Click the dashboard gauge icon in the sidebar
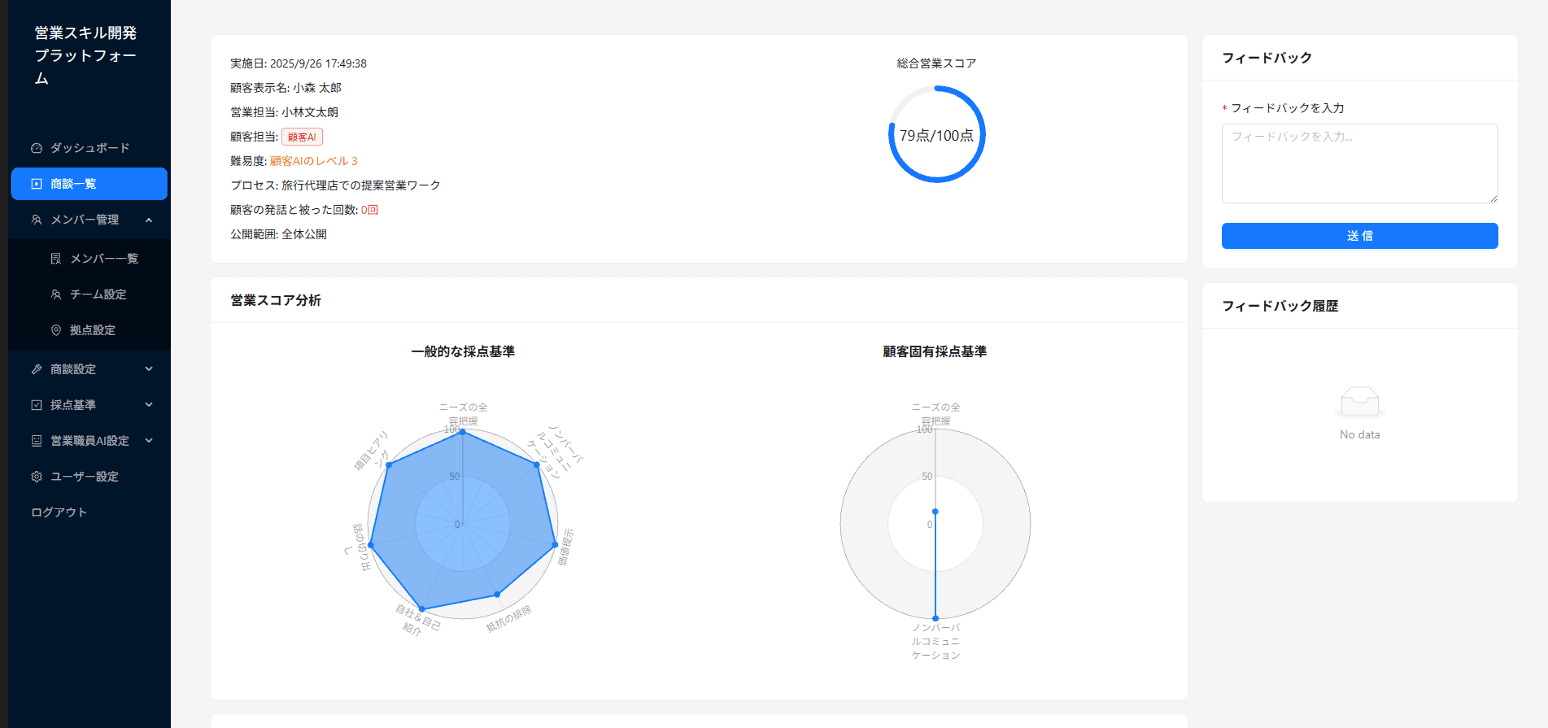The width and height of the screenshot is (1548, 728). pyautogui.click(x=37, y=148)
